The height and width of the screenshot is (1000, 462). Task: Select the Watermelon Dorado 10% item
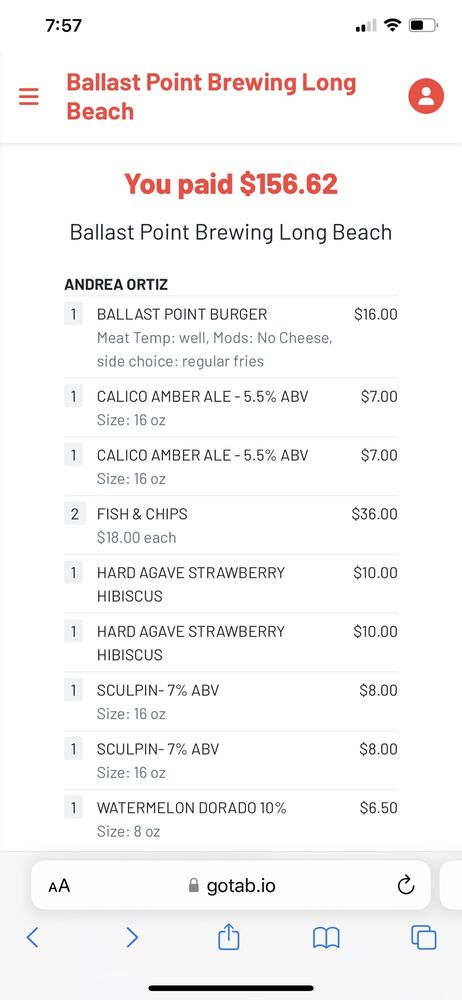click(230, 819)
